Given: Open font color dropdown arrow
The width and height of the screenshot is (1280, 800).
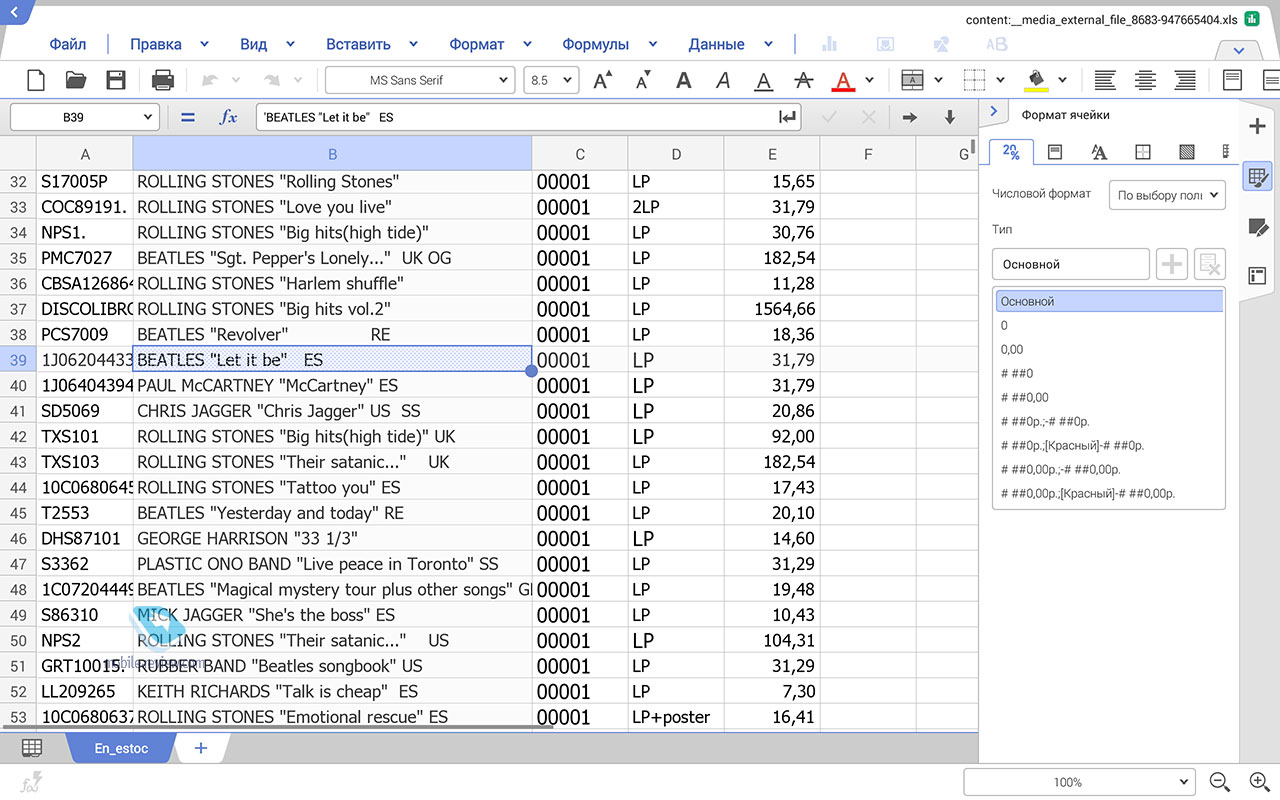Looking at the screenshot, I should 869,80.
